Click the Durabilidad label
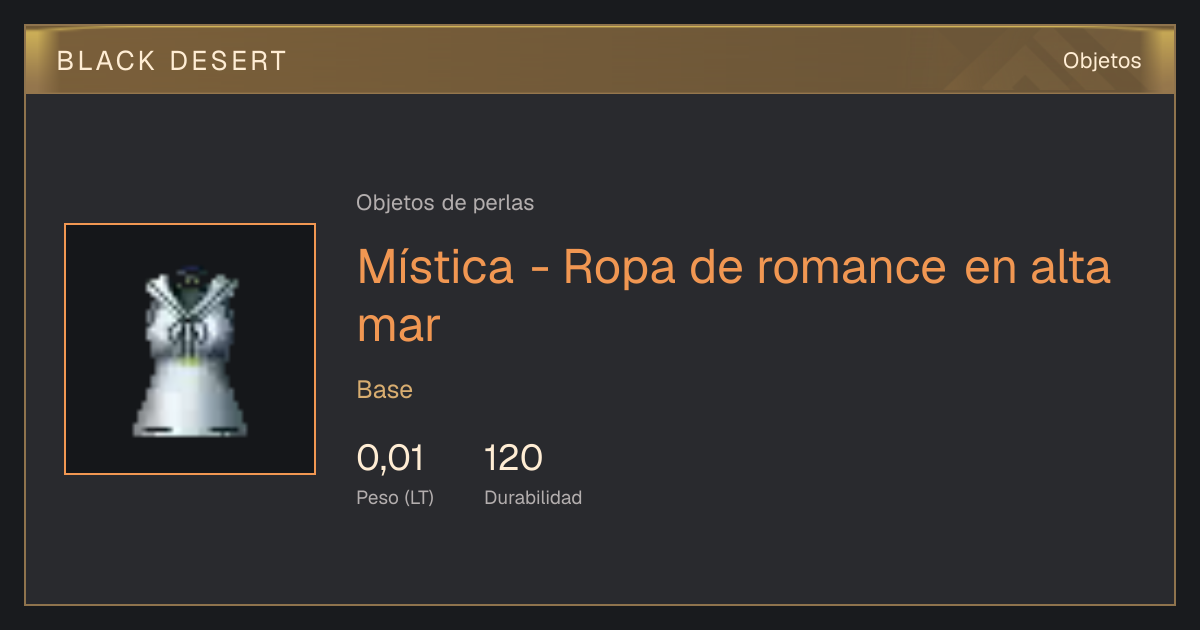 pos(533,497)
